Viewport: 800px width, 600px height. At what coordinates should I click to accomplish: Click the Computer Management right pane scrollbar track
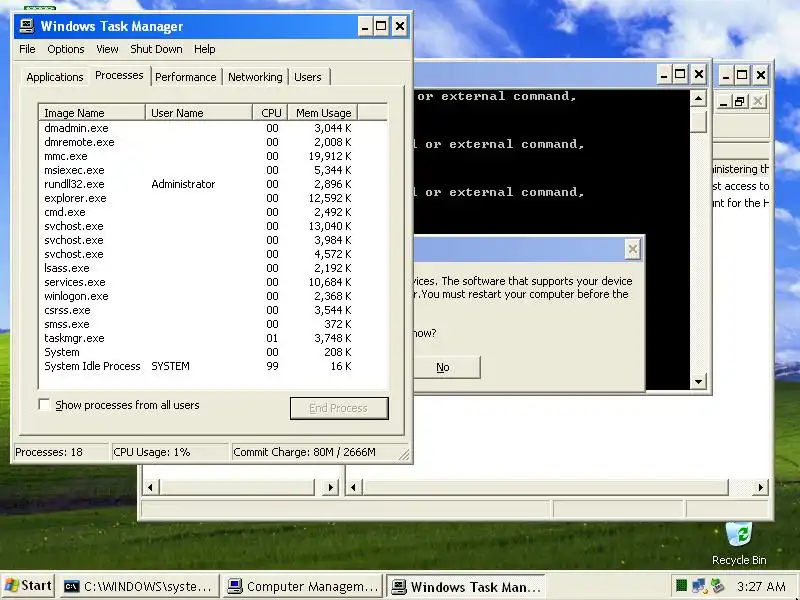pyautogui.click(x=740, y=487)
